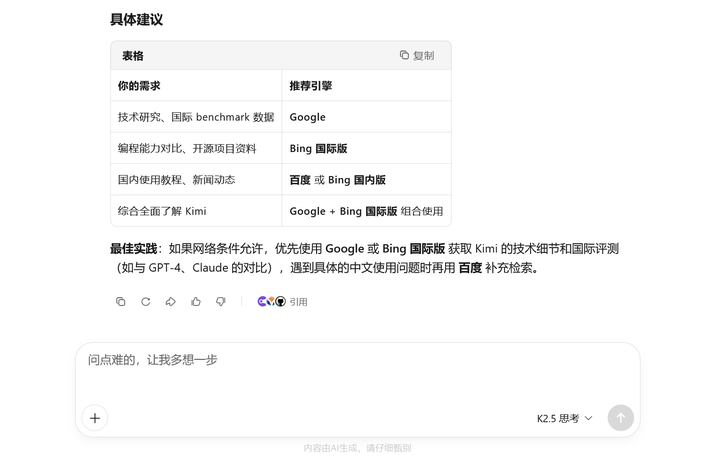Click the 最佳实践 bold text
Image resolution: width=720 pixels, height=457 pixels.
coord(134,249)
